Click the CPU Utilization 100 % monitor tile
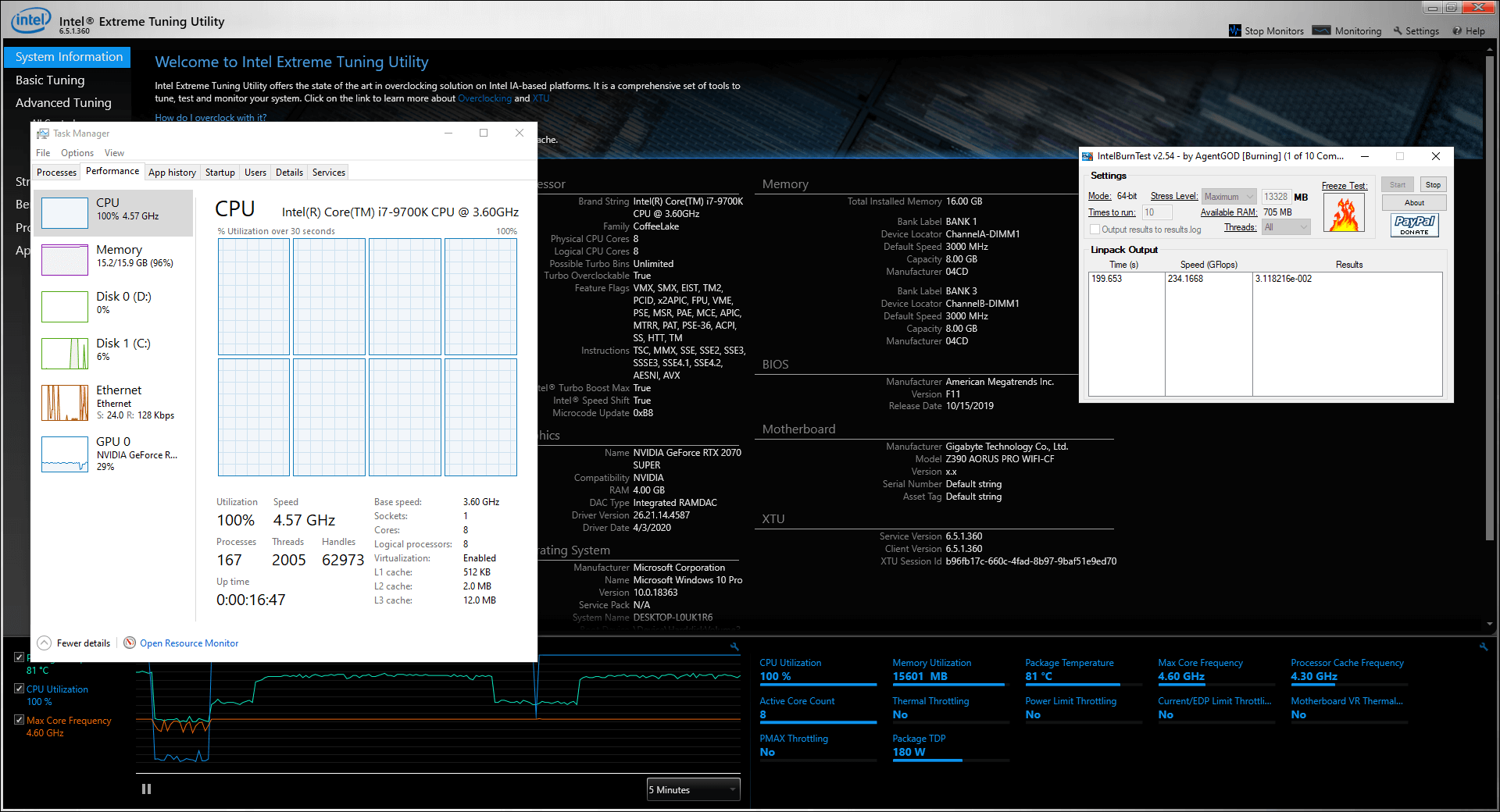 pos(818,671)
